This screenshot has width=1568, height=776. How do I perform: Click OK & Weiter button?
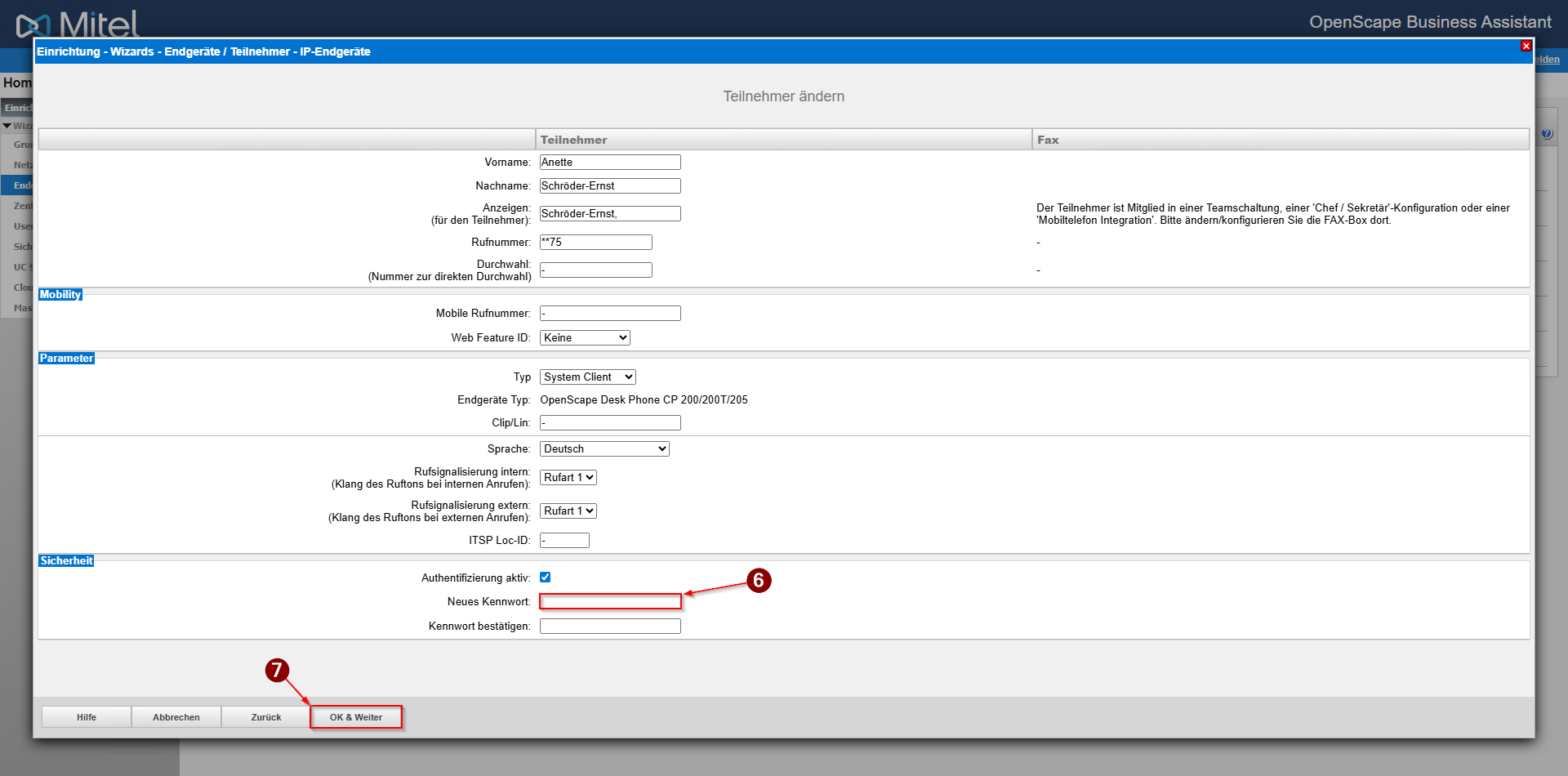pyautogui.click(x=356, y=717)
